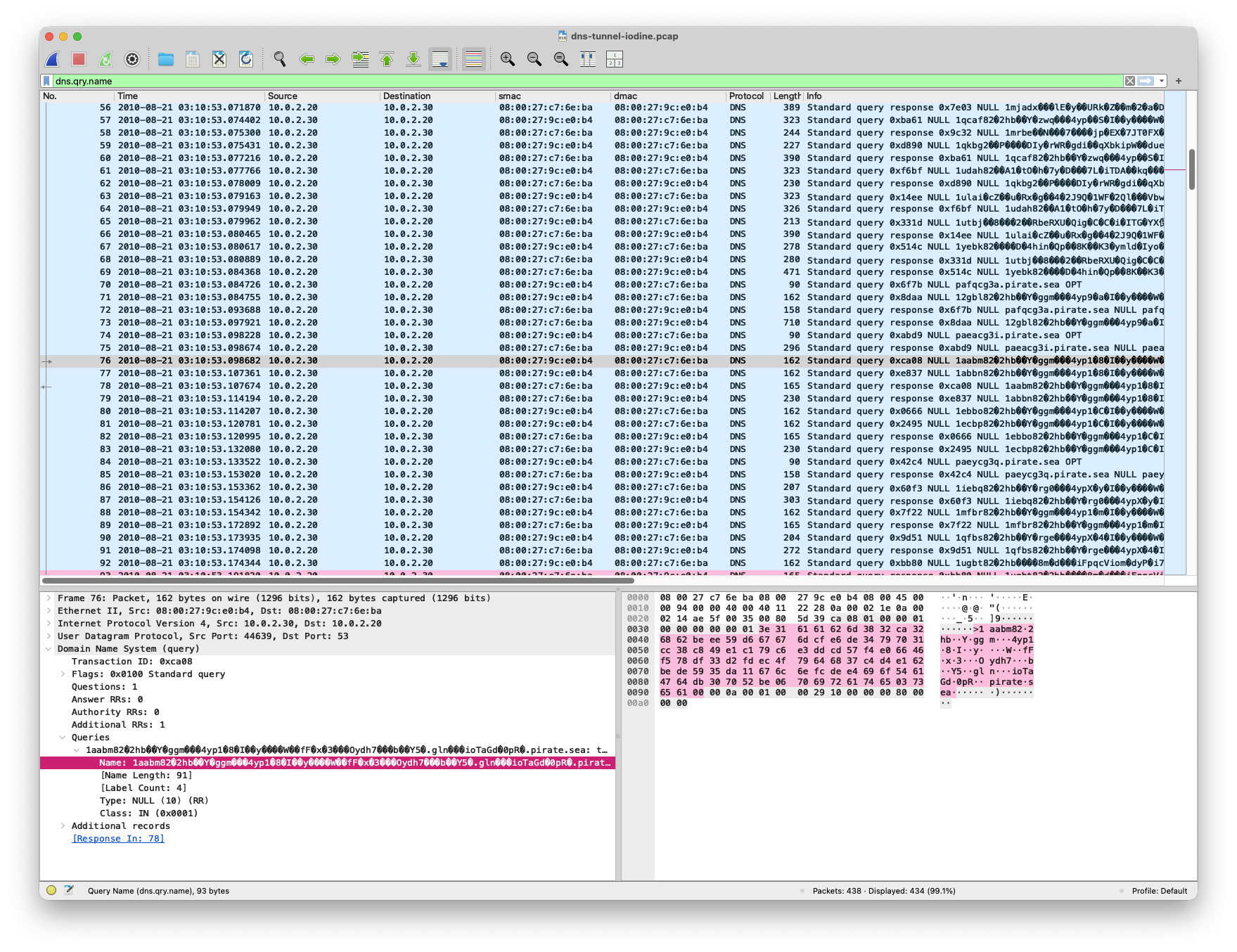Close this capture file icon
The image size is (1237, 952).
point(219,60)
